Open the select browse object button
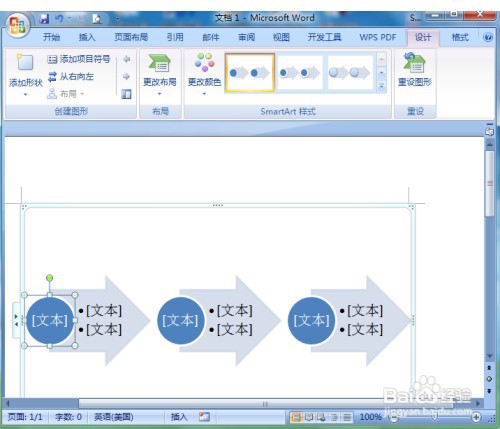 [489, 379]
